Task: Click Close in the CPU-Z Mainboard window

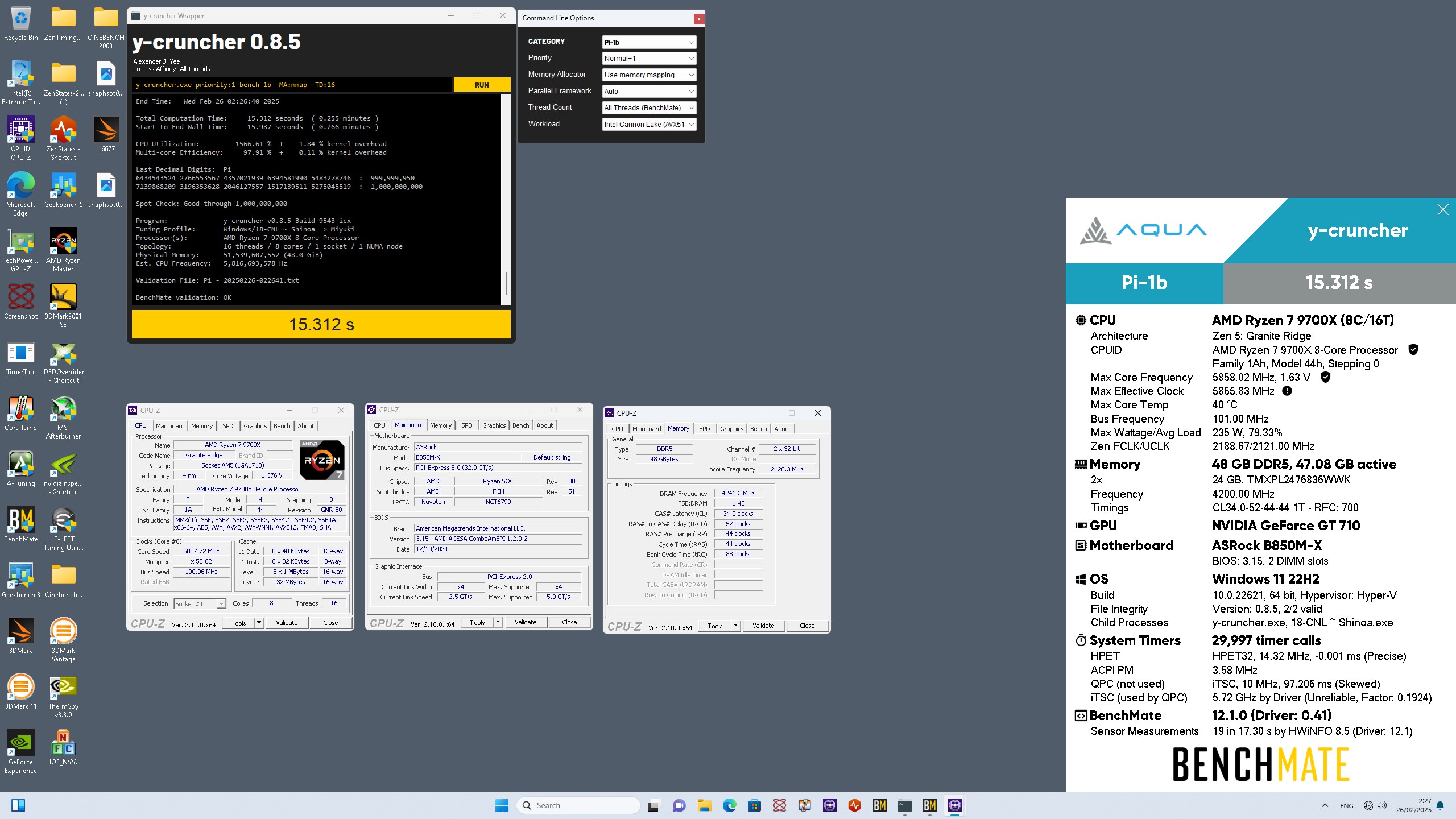Action: [569, 622]
